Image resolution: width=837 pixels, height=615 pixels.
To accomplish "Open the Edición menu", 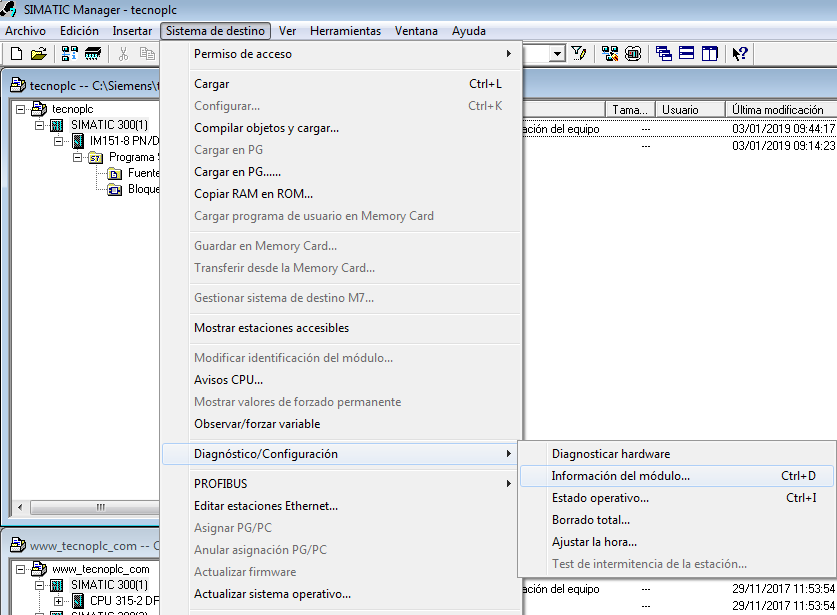I will (x=79, y=31).
